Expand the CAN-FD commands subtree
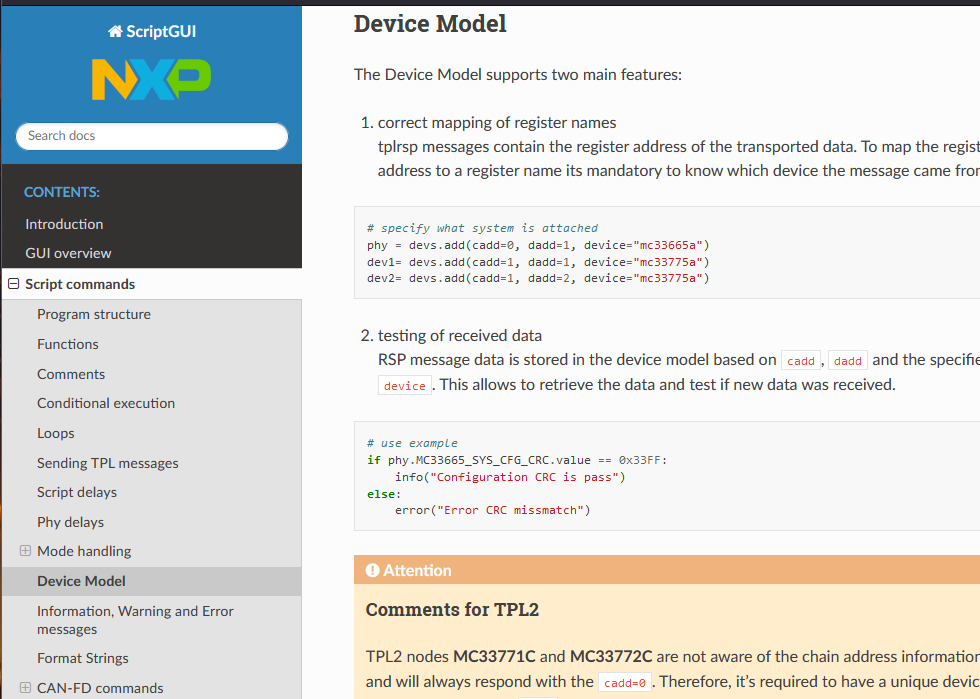The width and height of the screenshot is (980, 699). [25, 687]
